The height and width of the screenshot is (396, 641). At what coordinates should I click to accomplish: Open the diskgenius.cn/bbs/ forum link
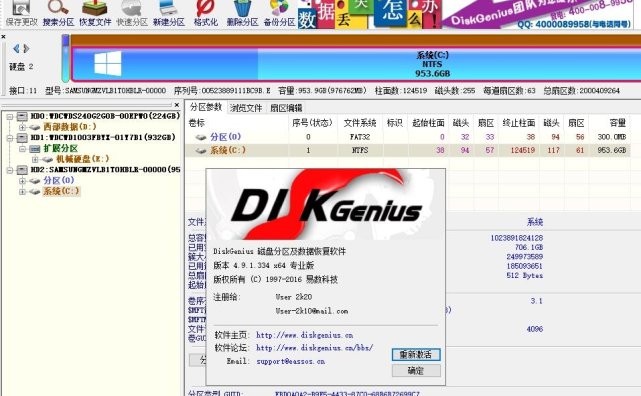pyautogui.click(x=314, y=348)
